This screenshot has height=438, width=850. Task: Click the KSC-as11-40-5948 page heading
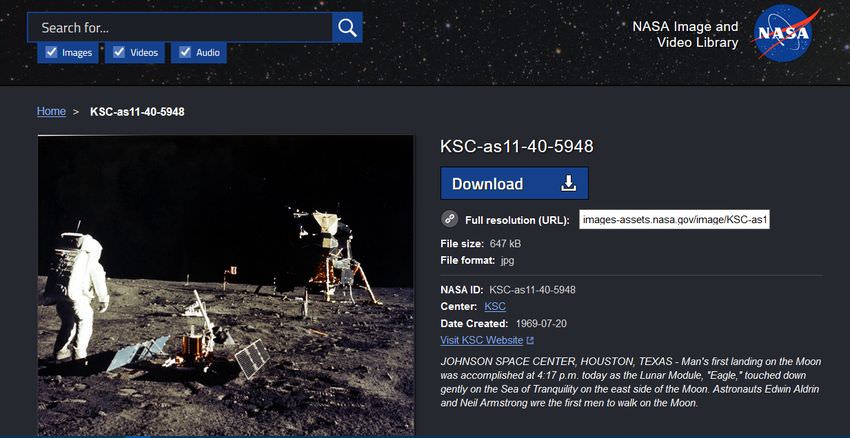tap(517, 146)
